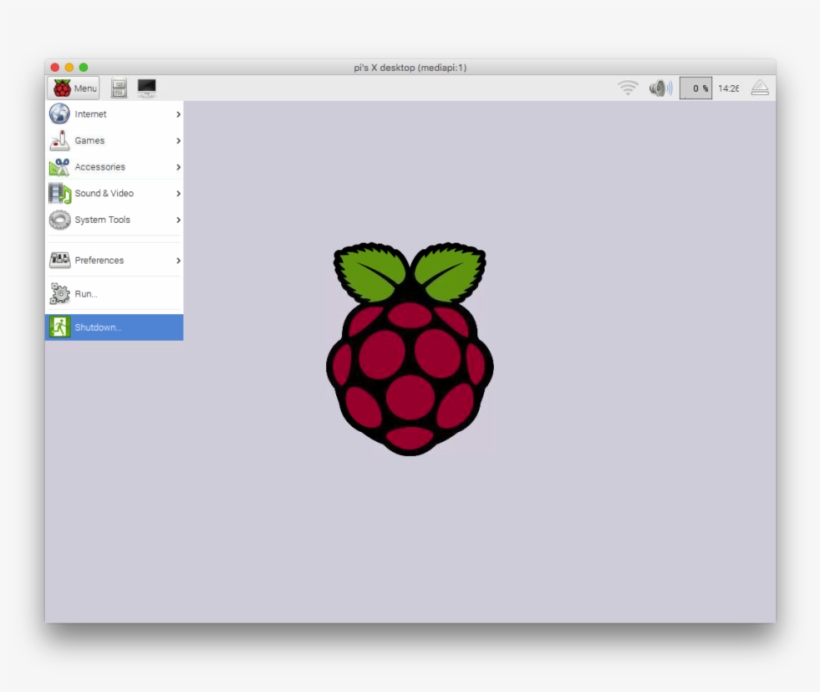
Task: Expand the Accessories submenu
Action: tap(176, 167)
